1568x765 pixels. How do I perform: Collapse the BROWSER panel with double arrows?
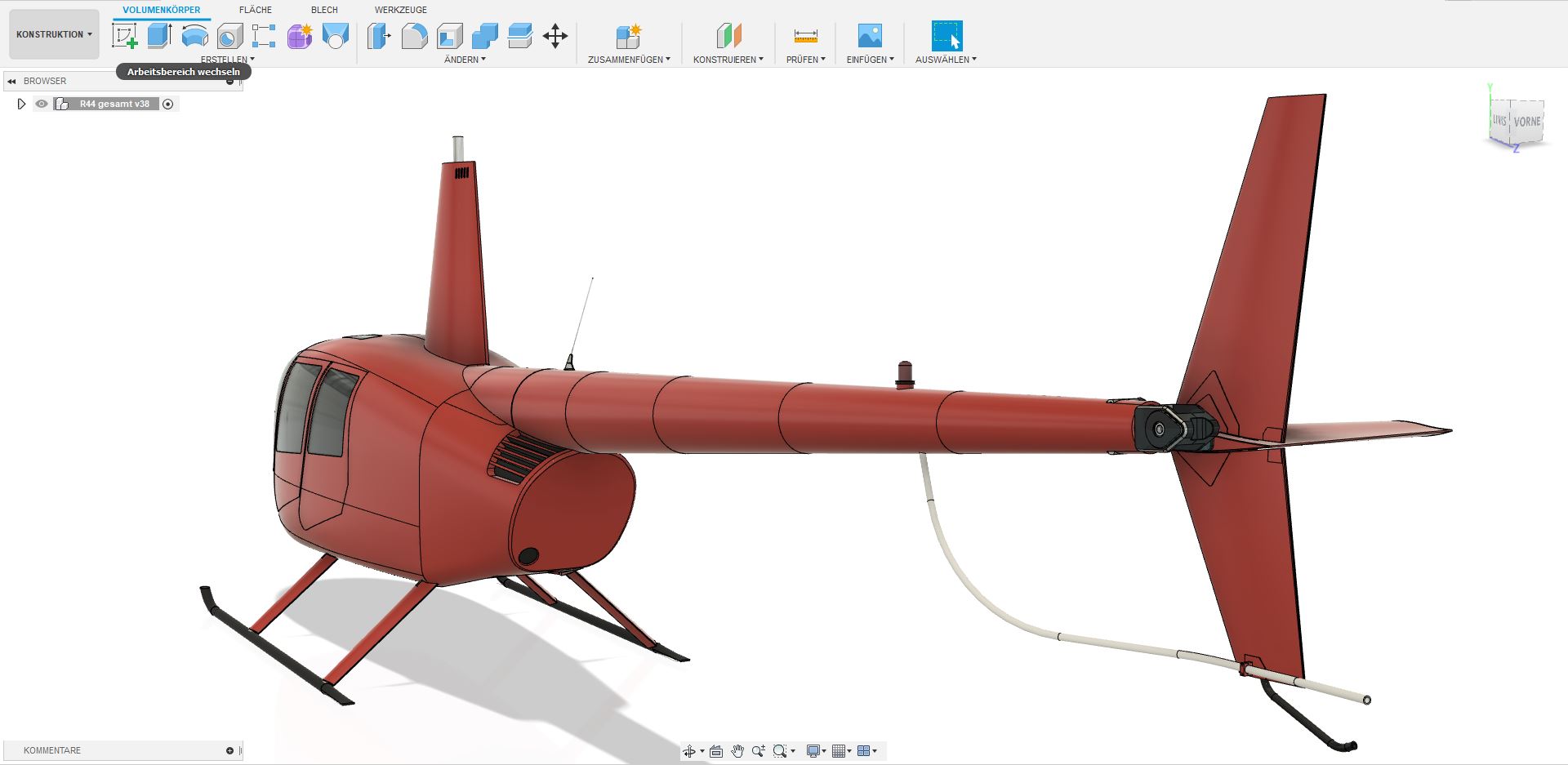click(x=11, y=82)
